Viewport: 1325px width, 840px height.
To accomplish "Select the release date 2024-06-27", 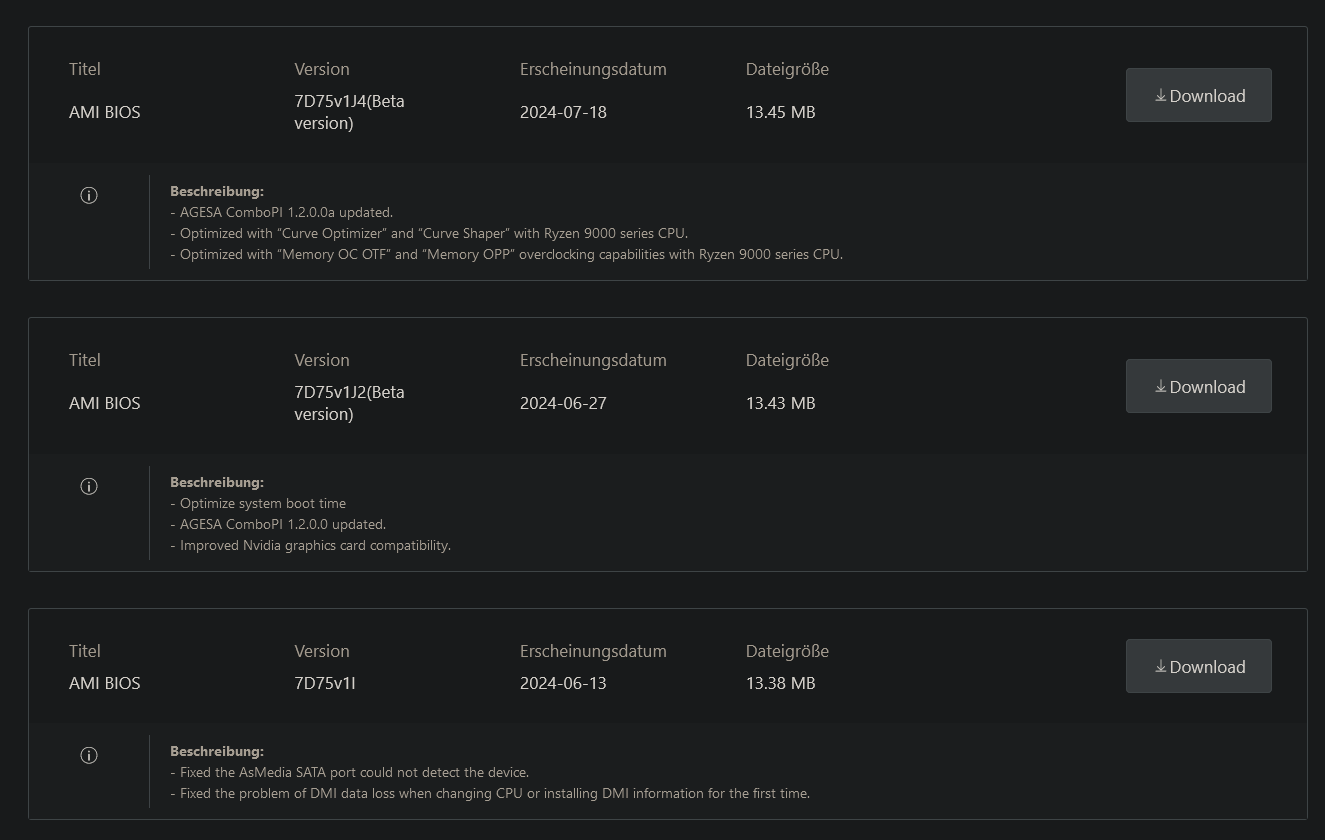I will click(x=563, y=403).
